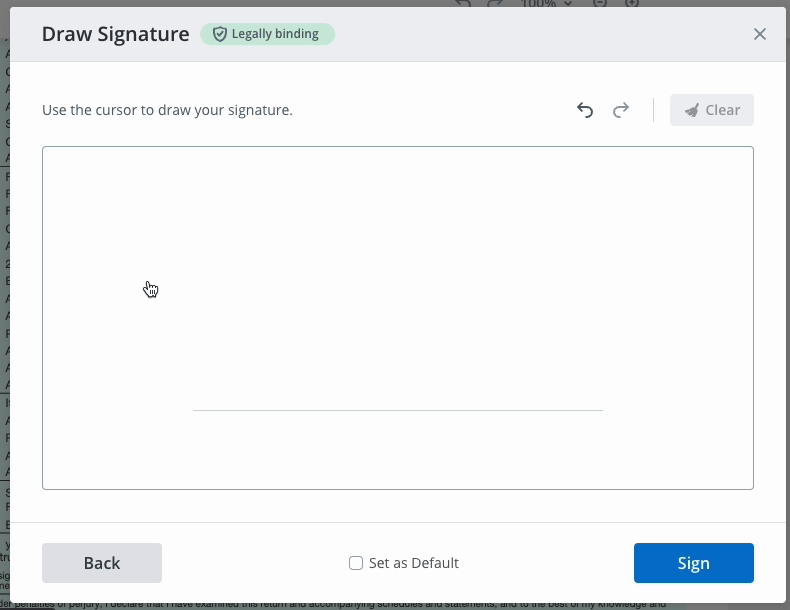Screen dimensions: 790x610
Task: Click the Draw Signature title
Action: click(115, 34)
